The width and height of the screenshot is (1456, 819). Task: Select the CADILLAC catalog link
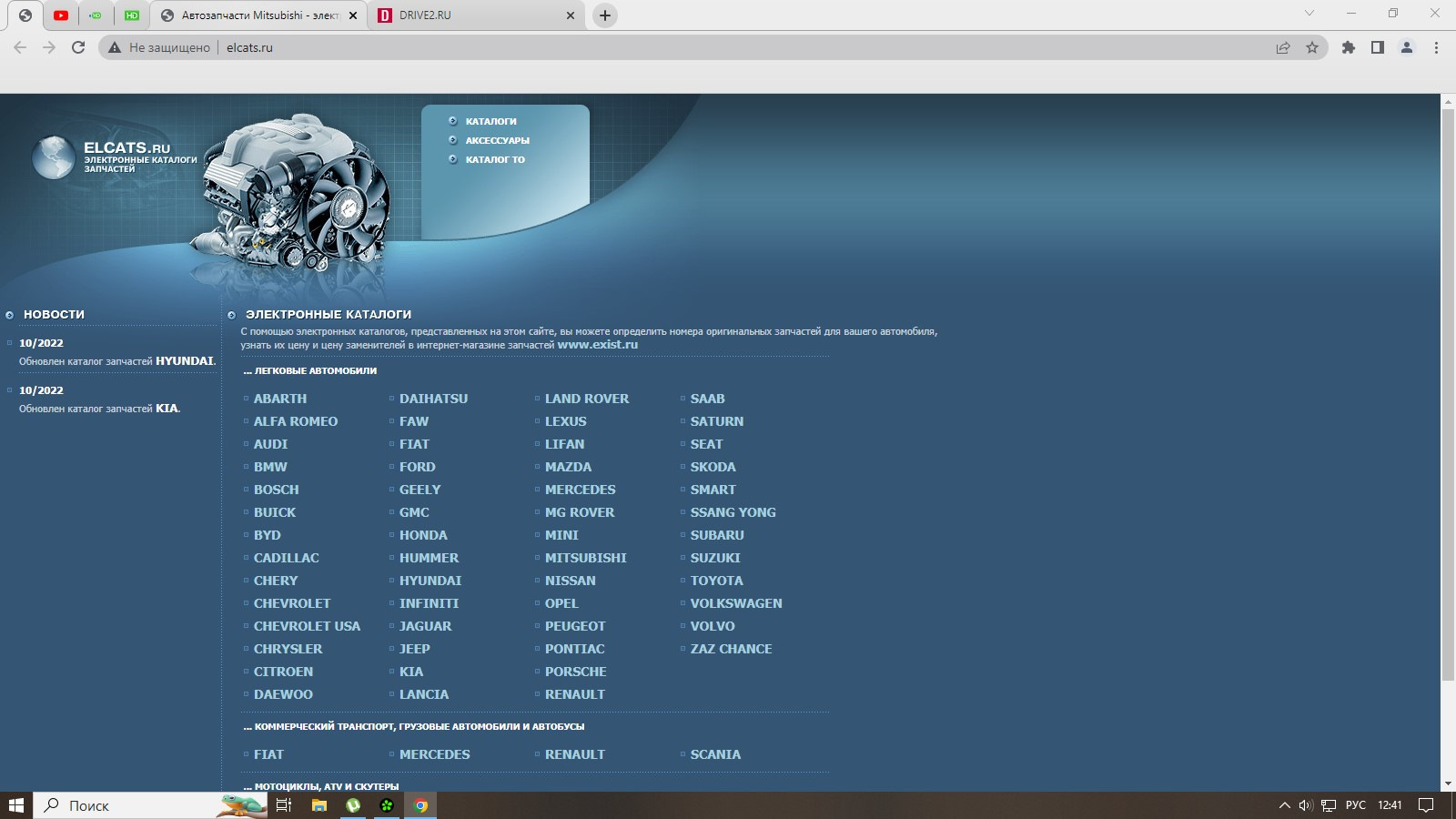(x=287, y=558)
